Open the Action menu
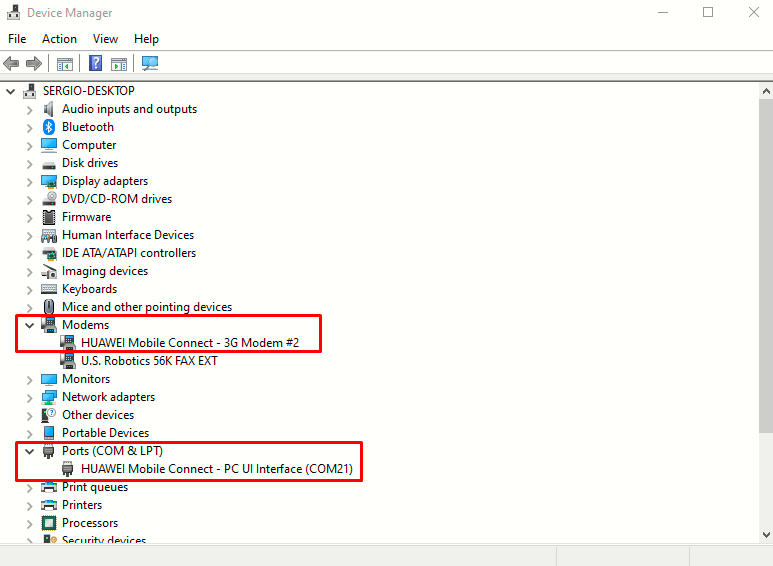Image resolution: width=773 pixels, height=566 pixels. coord(59,39)
